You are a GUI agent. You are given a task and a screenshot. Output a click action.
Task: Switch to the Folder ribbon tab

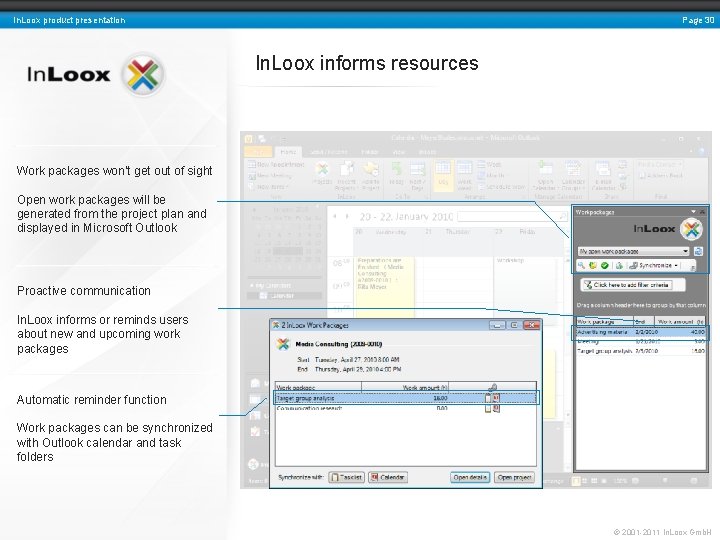tap(370, 152)
